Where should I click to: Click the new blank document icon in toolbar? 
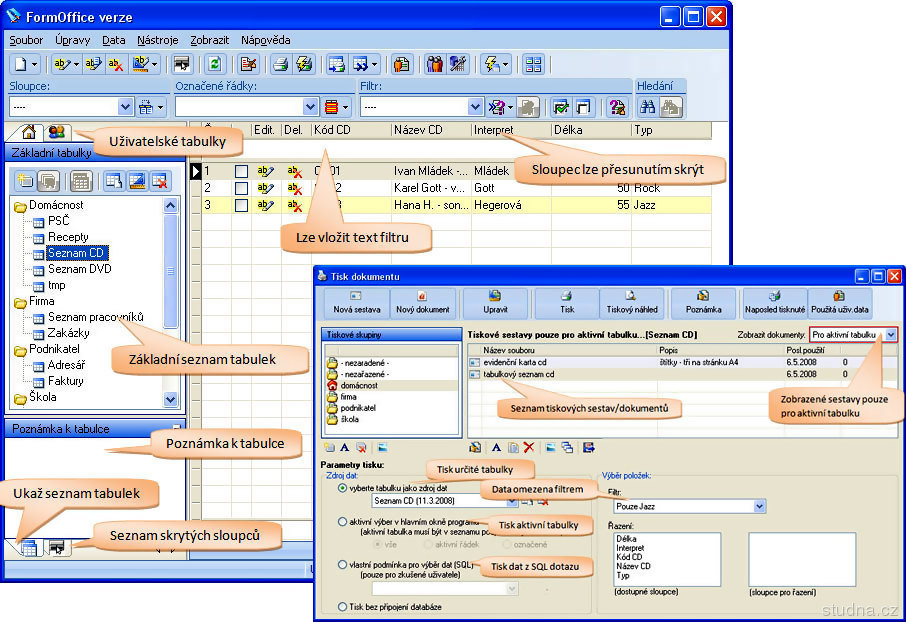[x=21, y=64]
